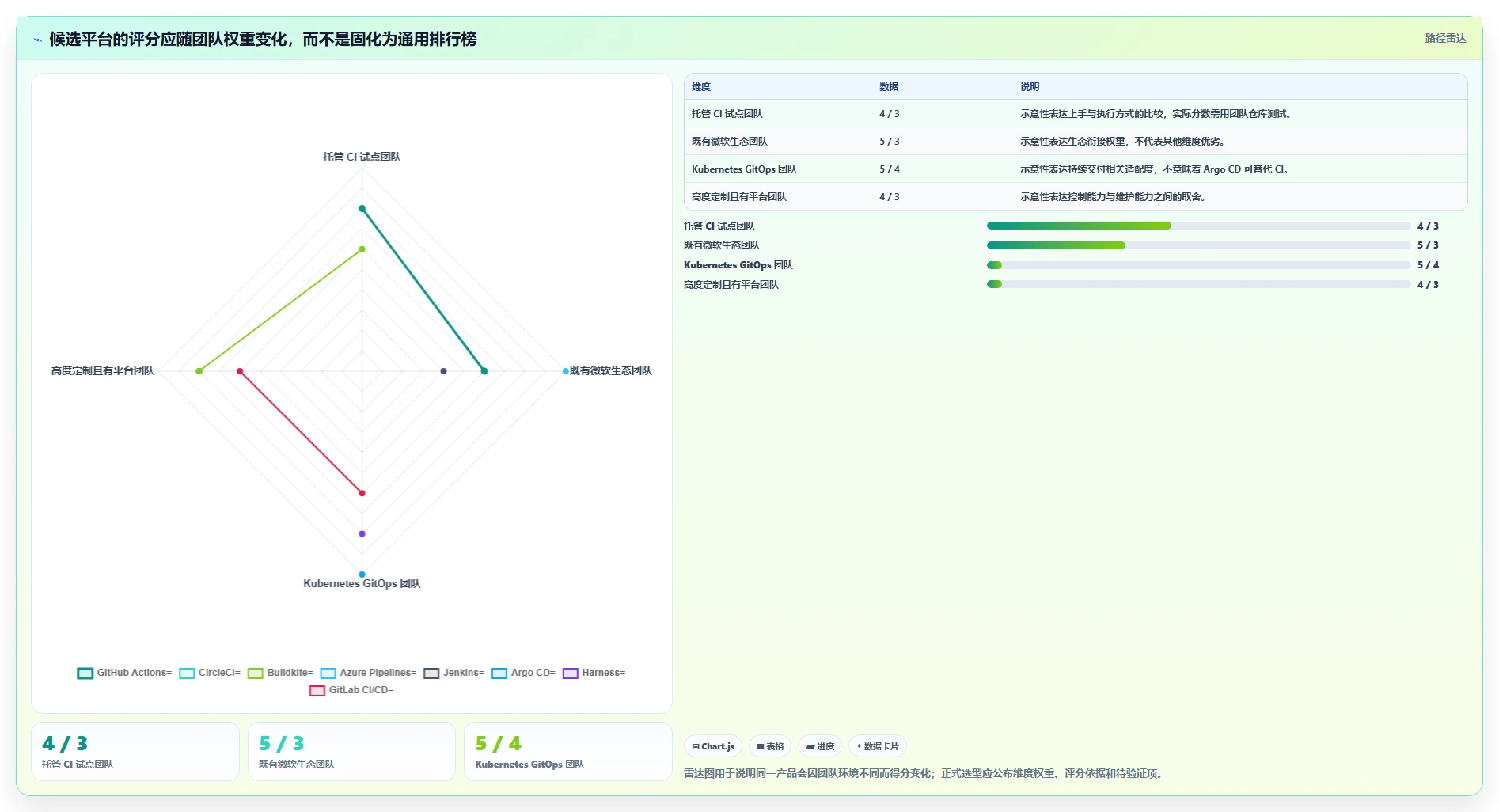This screenshot has width=1499, height=812.
Task: Click the 托管 CI 试点团队 progress bar
Action: 1198,226
